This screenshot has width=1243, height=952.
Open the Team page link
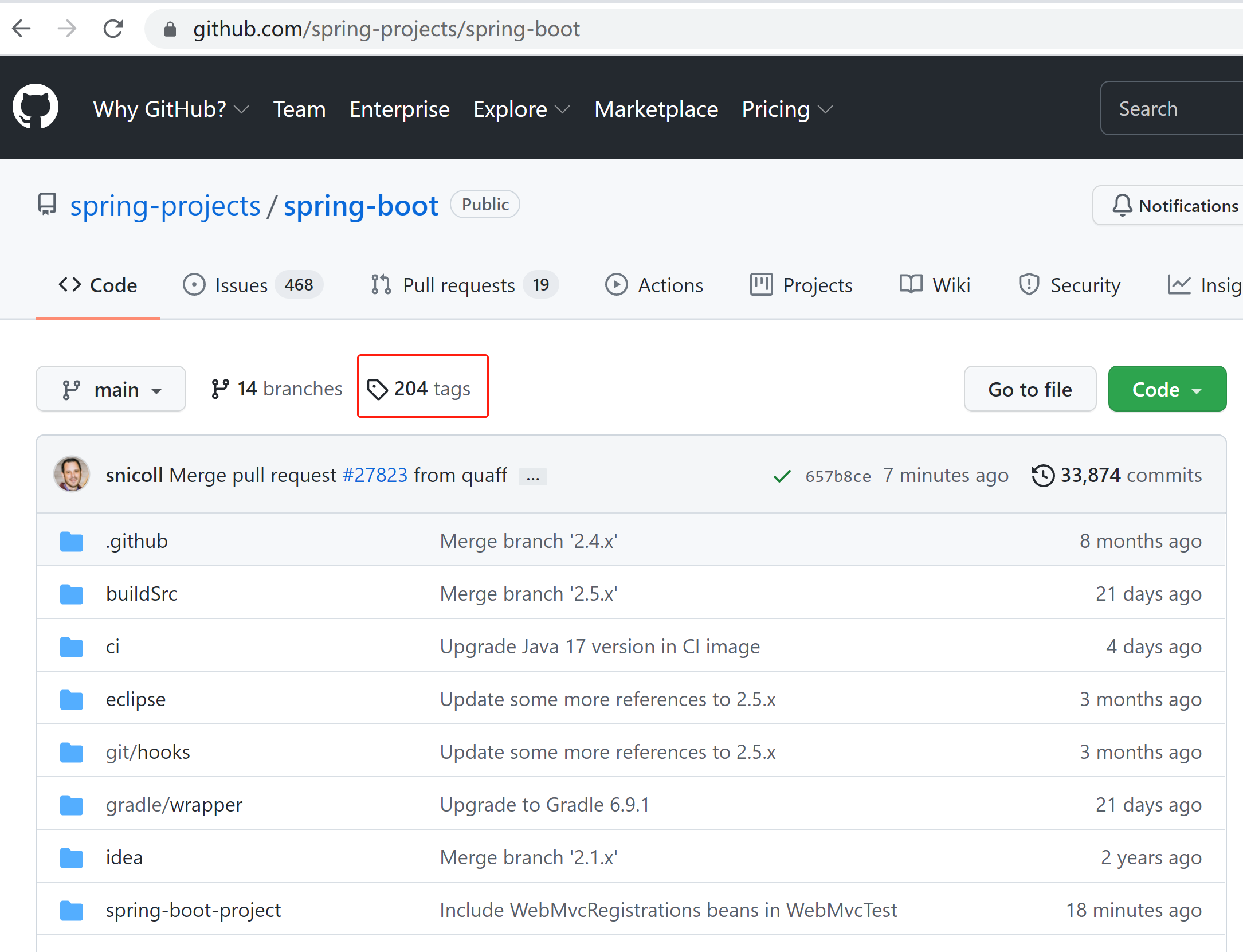pyautogui.click(x=299, y=109)
